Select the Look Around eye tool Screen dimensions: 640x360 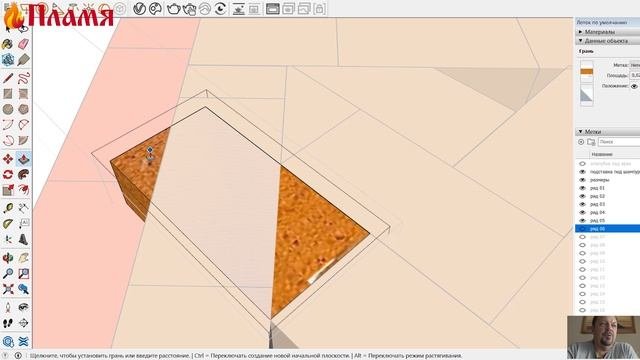pos(23,307)
